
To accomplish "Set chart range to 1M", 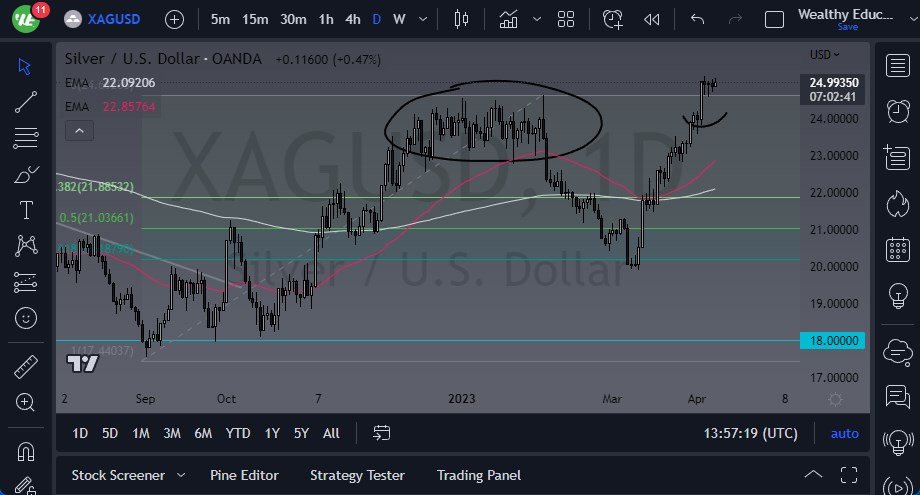I will click(x=141, y=433).
